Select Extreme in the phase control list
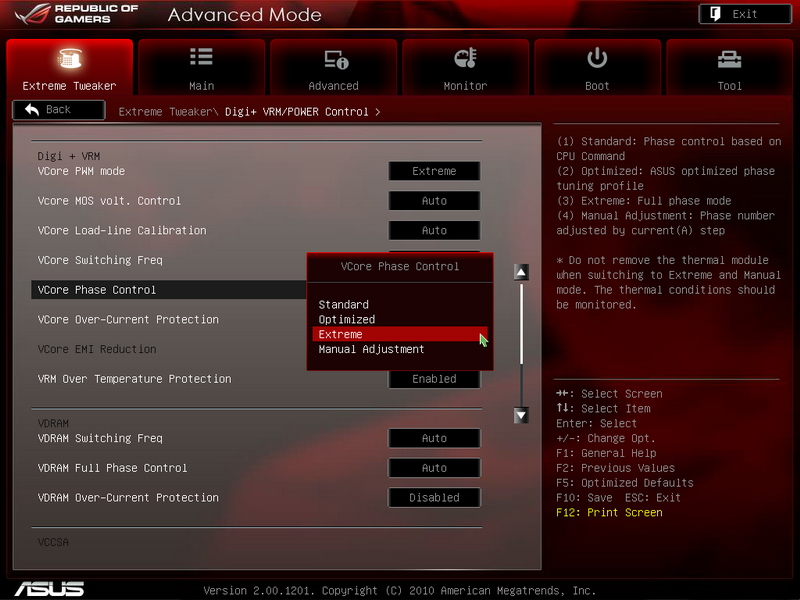Image resolution: width=800 pixels, height=600 pixels. pyautogui.click(x=400, y=334)
